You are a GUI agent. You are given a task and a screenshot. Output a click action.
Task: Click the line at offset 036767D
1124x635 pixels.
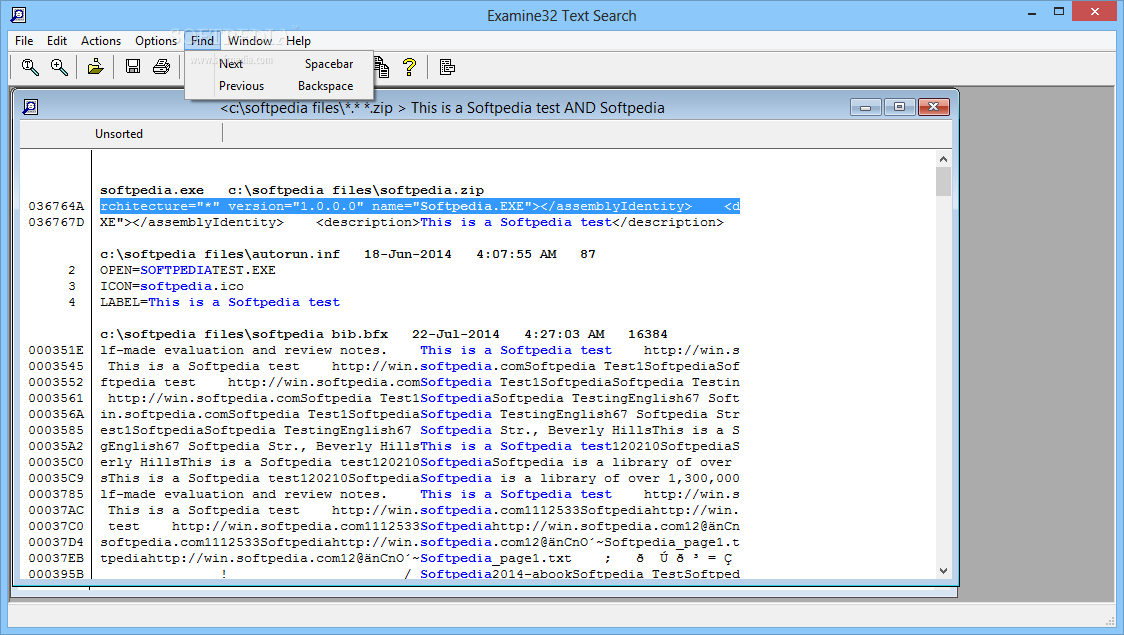pos(412,222)
